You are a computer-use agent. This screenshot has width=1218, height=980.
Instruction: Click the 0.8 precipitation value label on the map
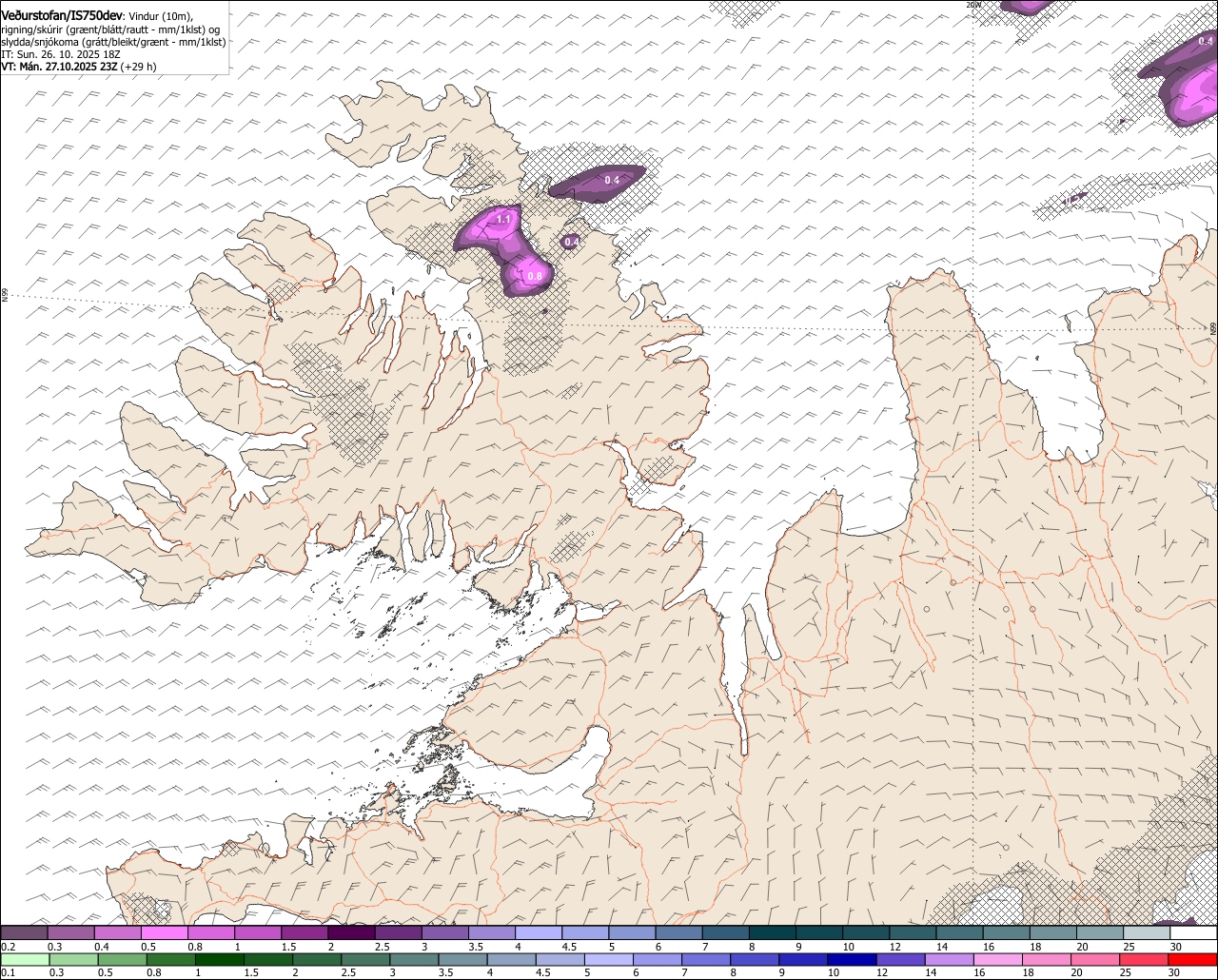click(x=535, y=277)
